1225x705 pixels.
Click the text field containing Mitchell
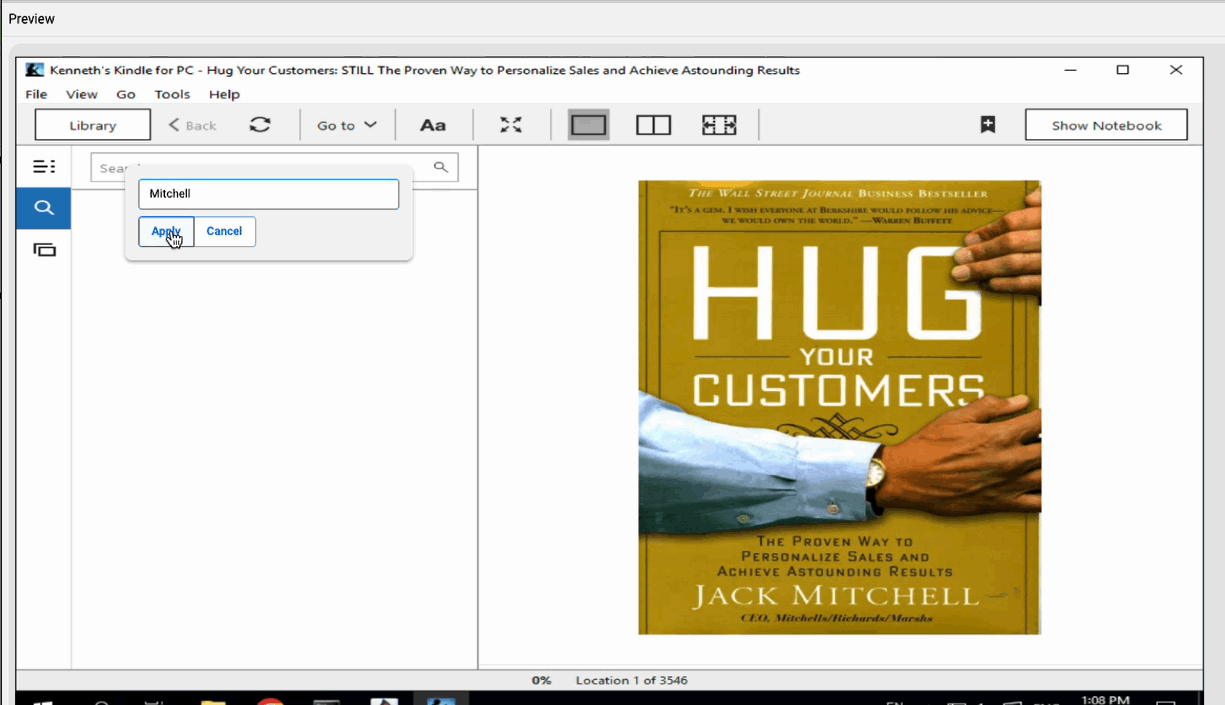coord(268,194)
